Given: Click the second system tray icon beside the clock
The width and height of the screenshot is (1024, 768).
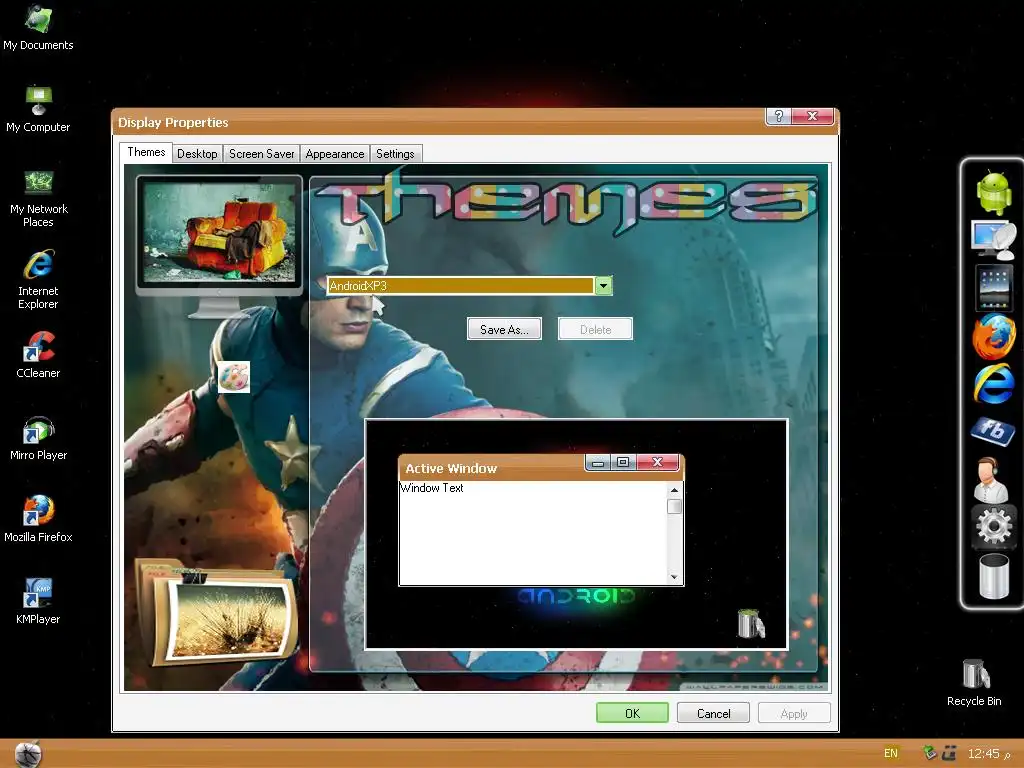Looking at the screenshot, I should tap(949, 753).
